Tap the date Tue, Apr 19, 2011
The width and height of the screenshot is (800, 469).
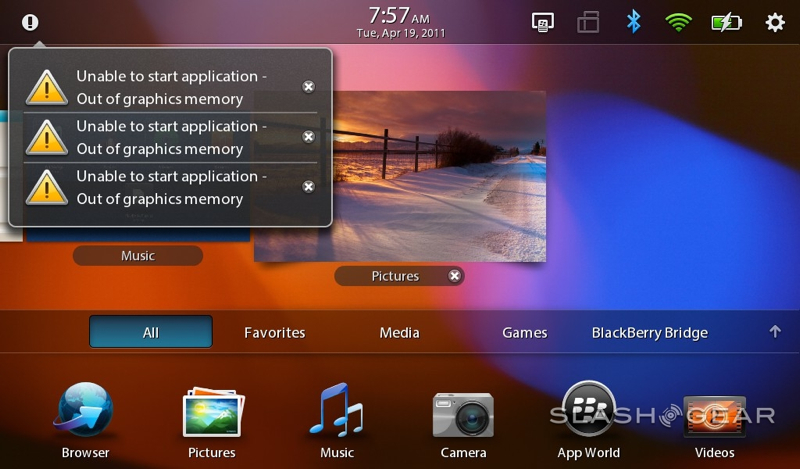pos(401,33)
